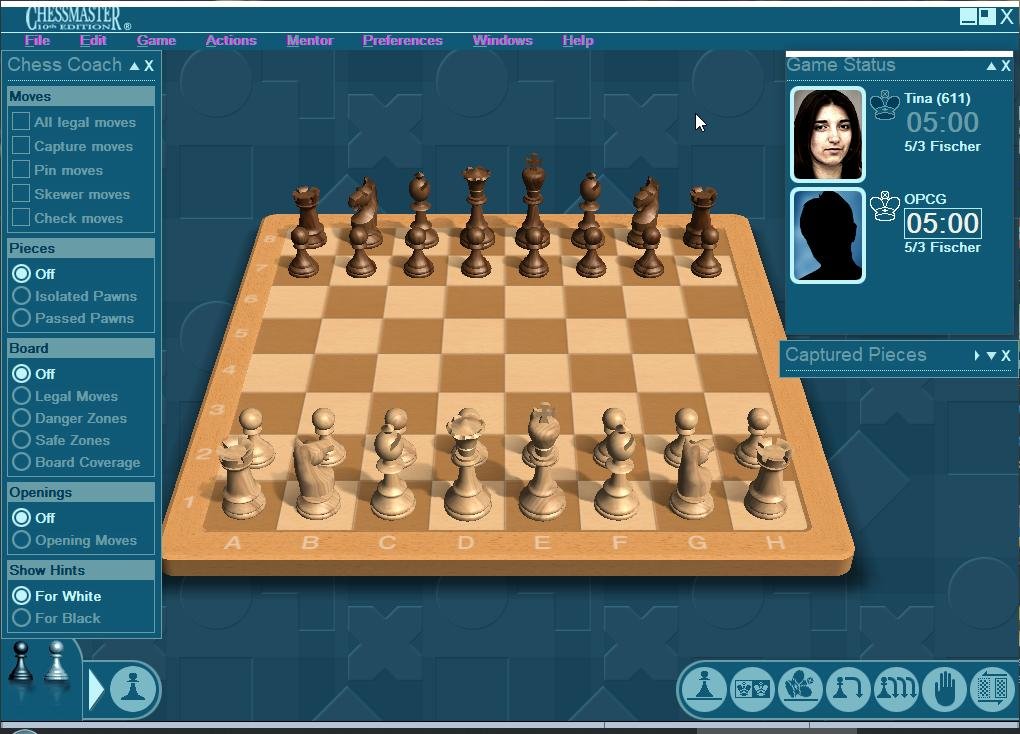The image size is (1020, 734).
Task: Tick the Pin moves checkbox
Action: (x=21, y=170)
